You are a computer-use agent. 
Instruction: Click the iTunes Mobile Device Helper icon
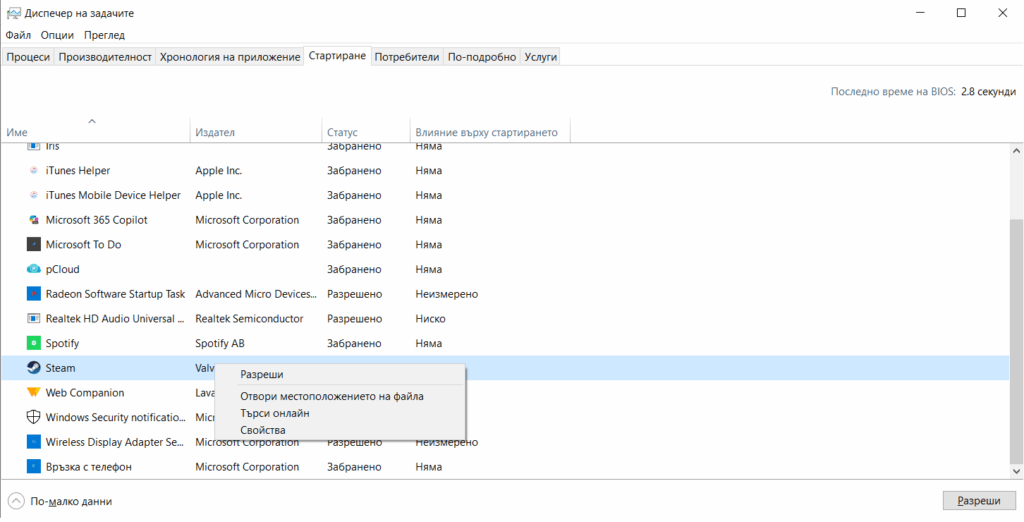[x=33, y=195]
